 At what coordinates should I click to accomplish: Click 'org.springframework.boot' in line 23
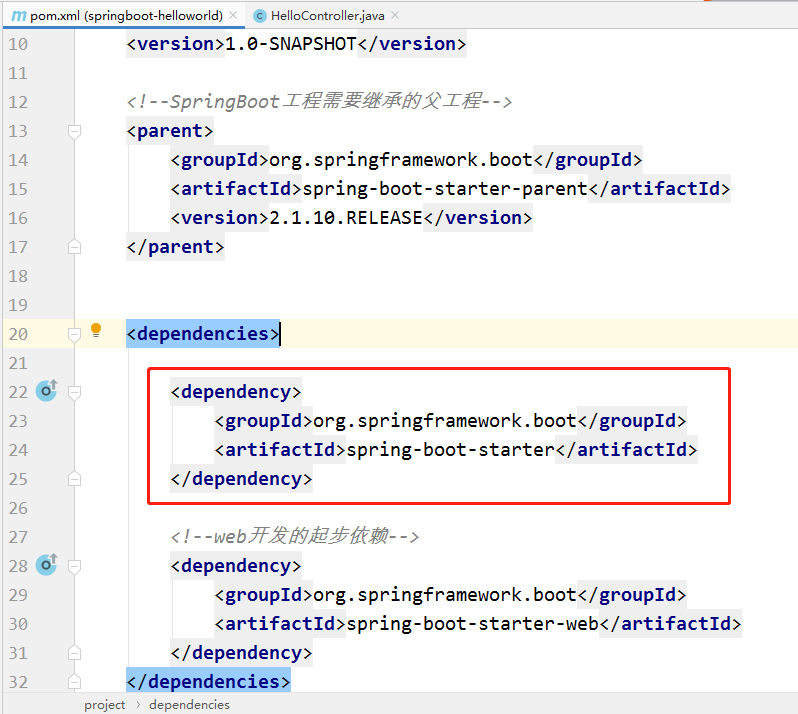[445, 421]
